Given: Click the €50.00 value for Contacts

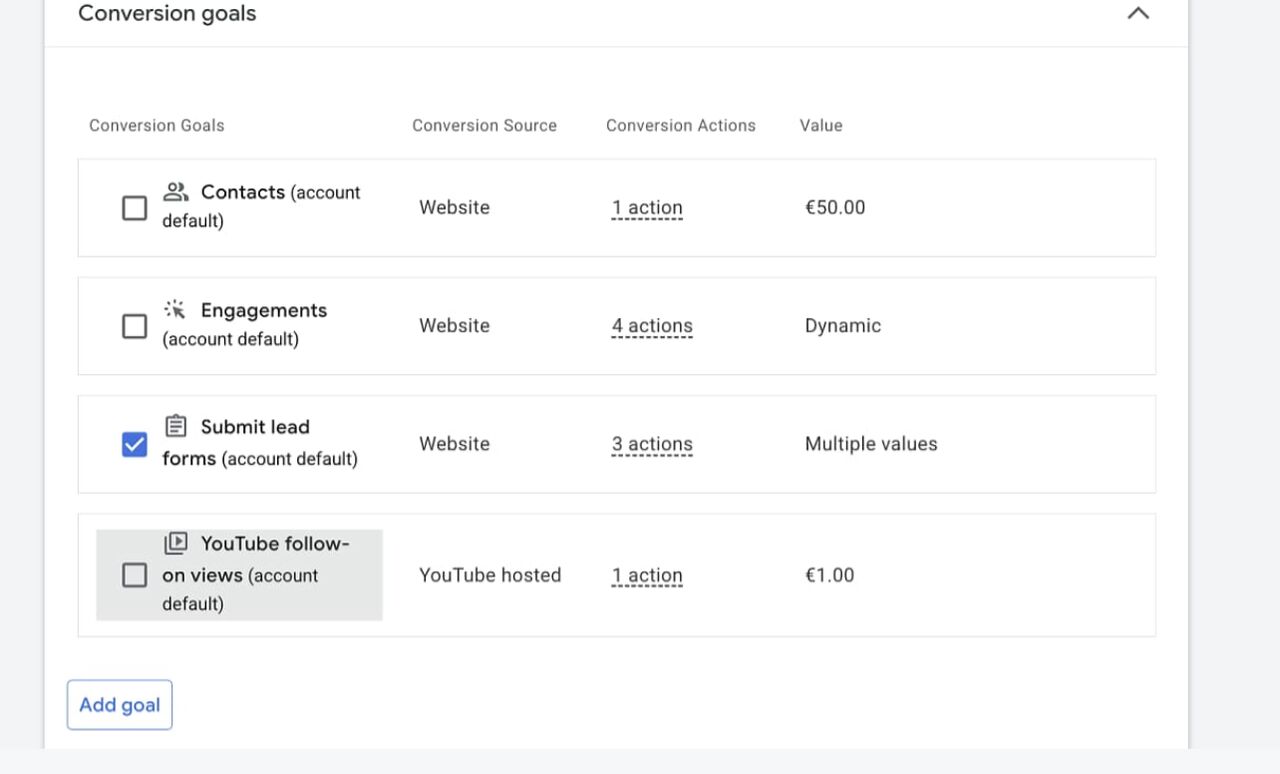Looking at the screenshot, I should click(835, 208).
